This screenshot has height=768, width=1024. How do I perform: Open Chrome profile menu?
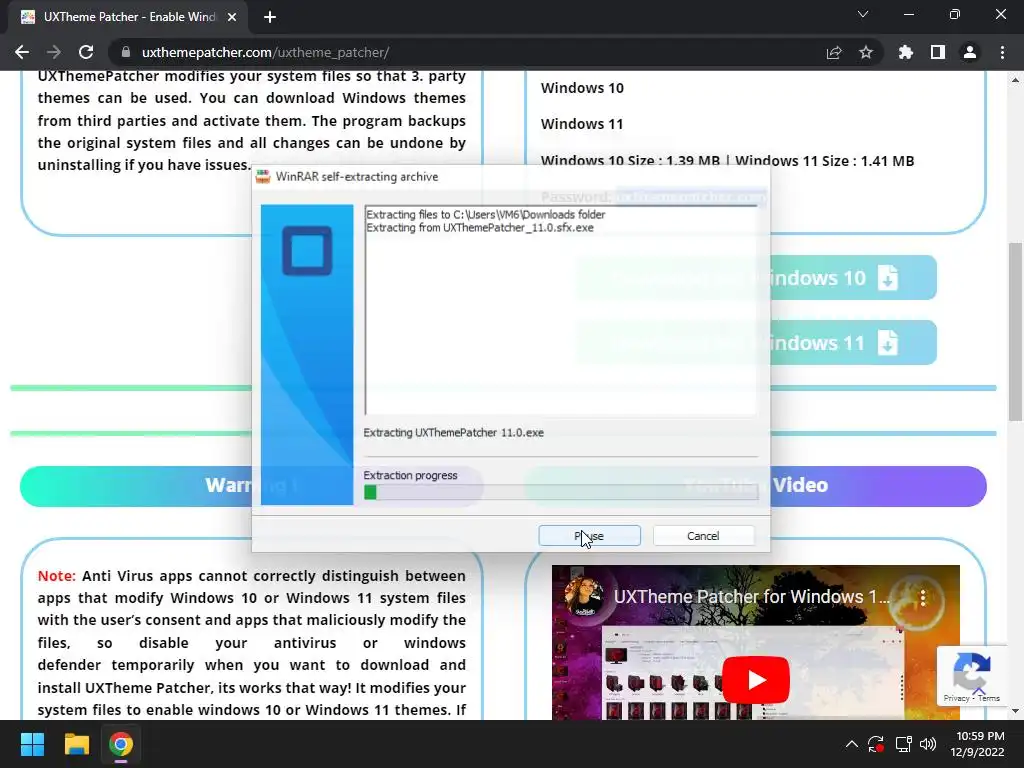tap(970, 52)
